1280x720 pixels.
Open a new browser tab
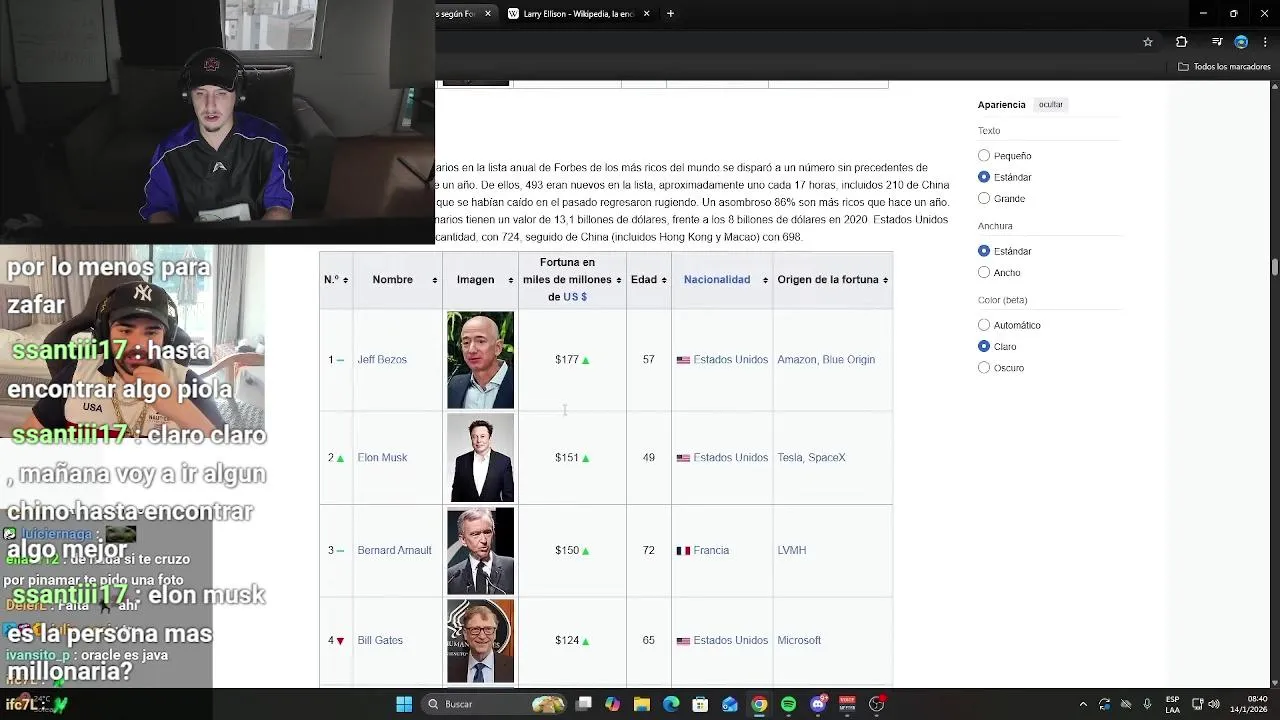670,14
